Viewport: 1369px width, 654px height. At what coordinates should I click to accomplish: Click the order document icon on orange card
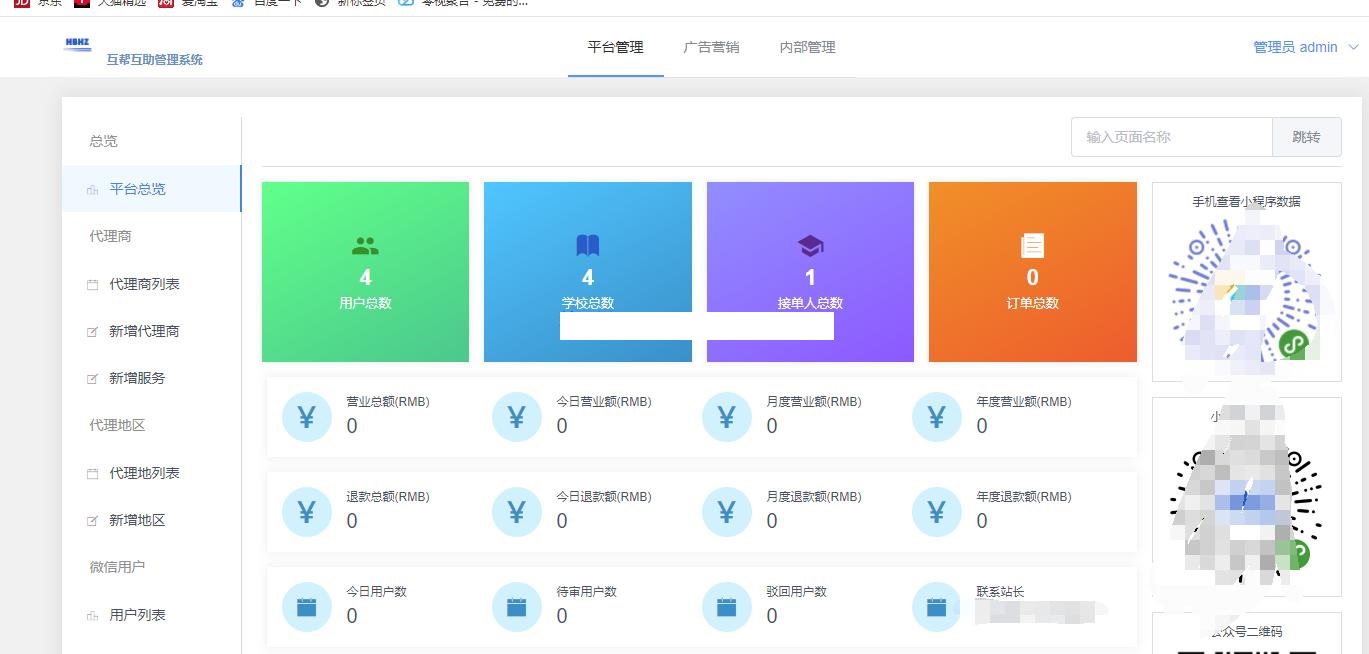(x=1032, y=243)
